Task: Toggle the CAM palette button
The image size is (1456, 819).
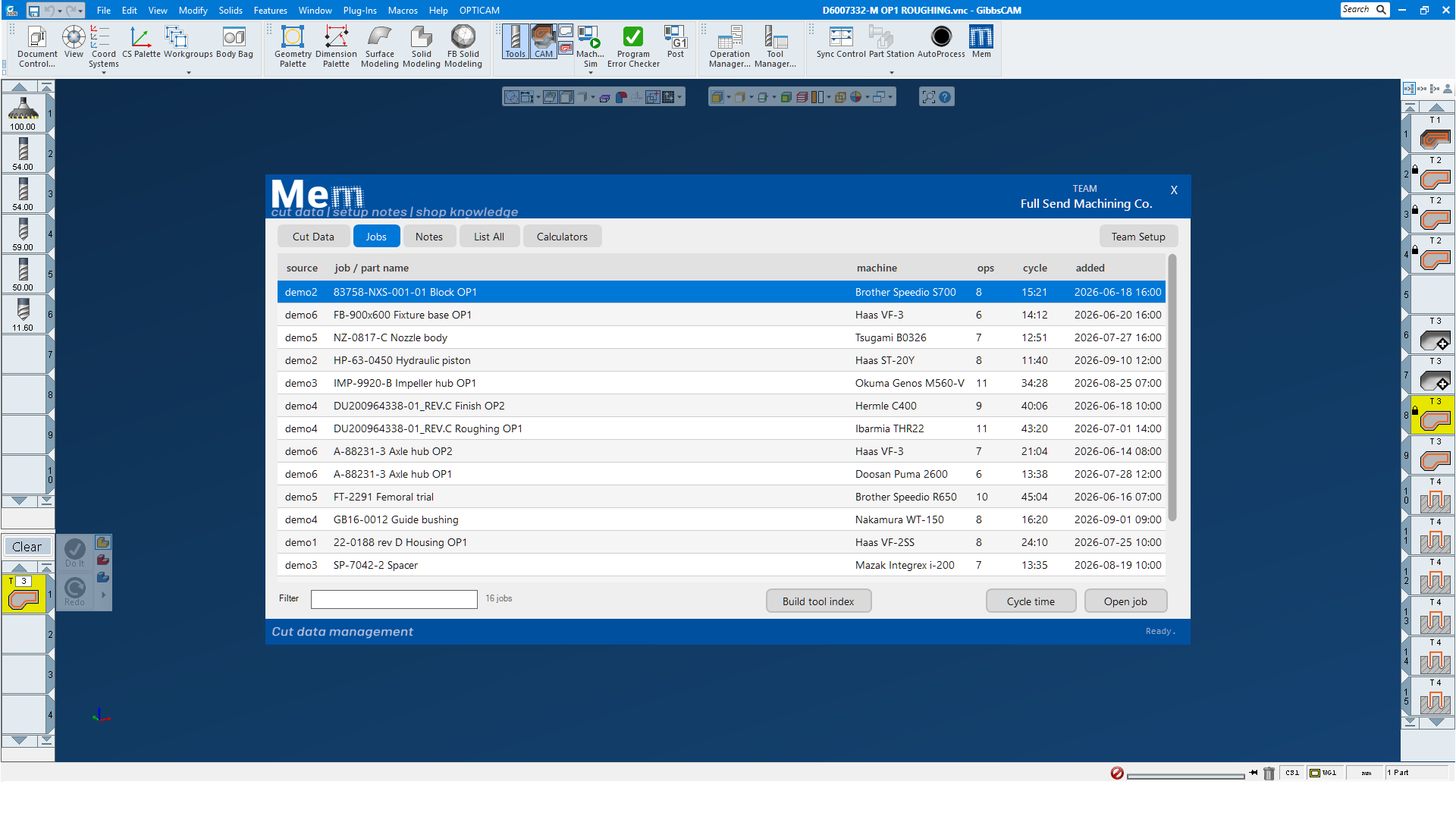Action: 543,42
